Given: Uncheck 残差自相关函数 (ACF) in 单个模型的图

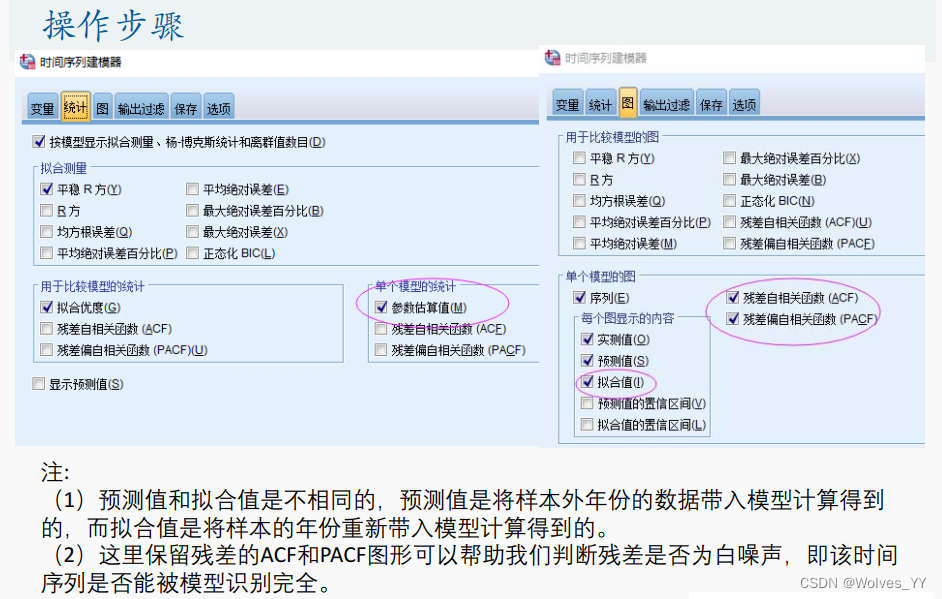Looking at the screenshot, I should (x=733, y=297).
